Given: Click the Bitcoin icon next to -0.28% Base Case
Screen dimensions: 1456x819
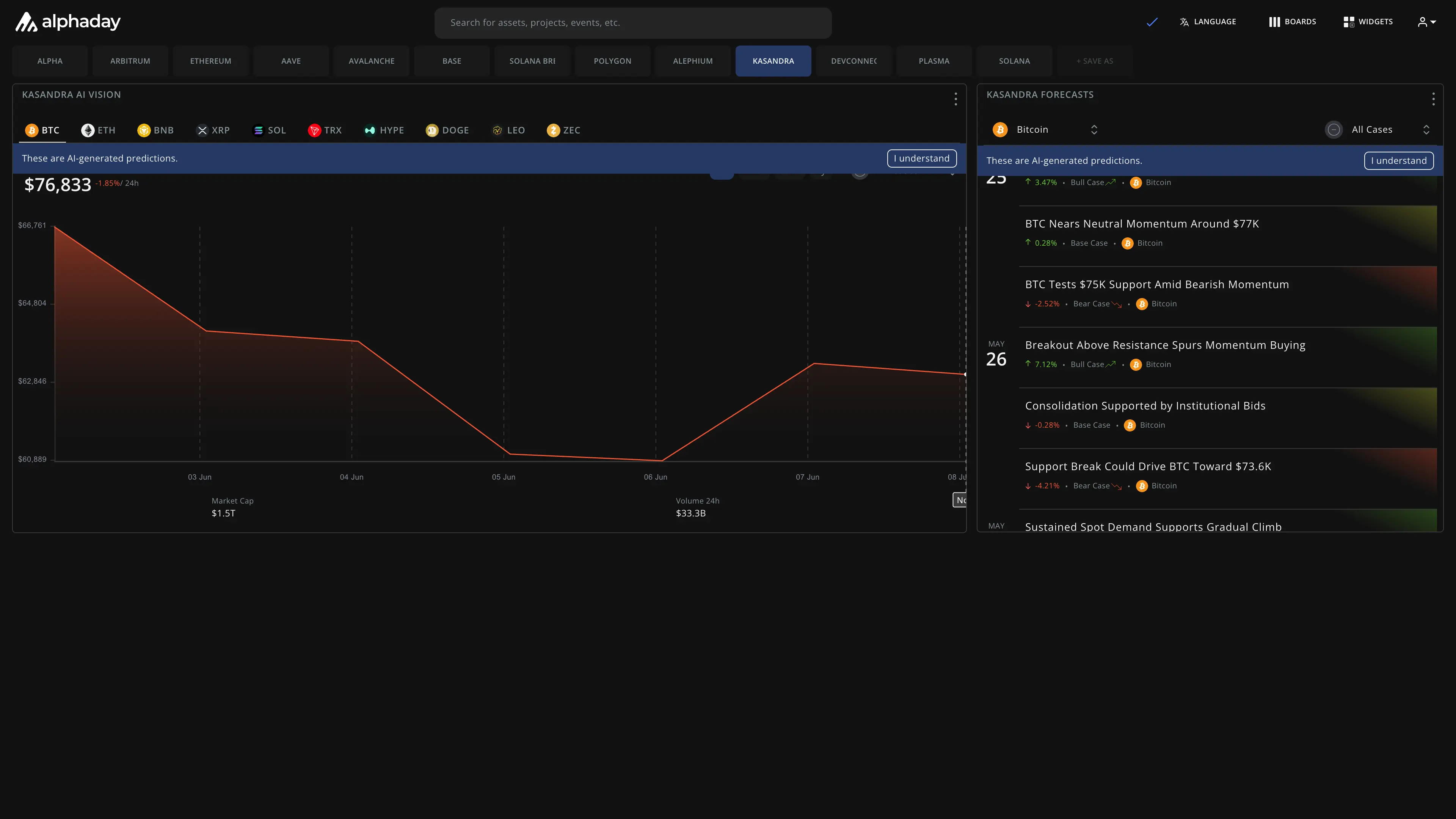Looking at the screenshot, I should 1130,425.
